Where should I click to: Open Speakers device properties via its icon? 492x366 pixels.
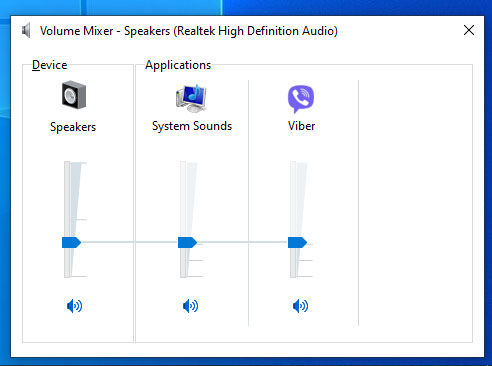[74, 95]
